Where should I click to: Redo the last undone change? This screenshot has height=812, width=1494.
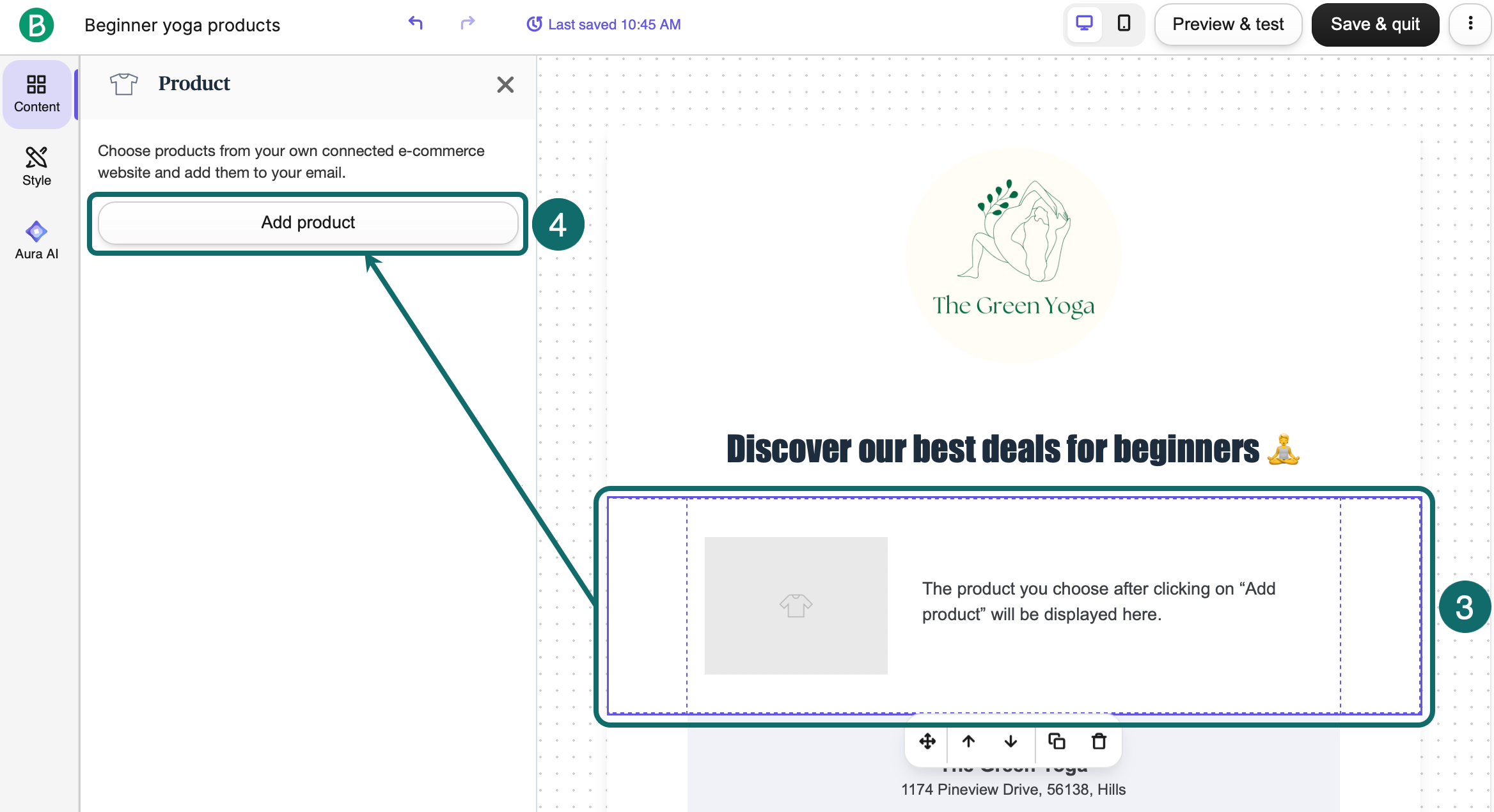[x=468, y=24]
